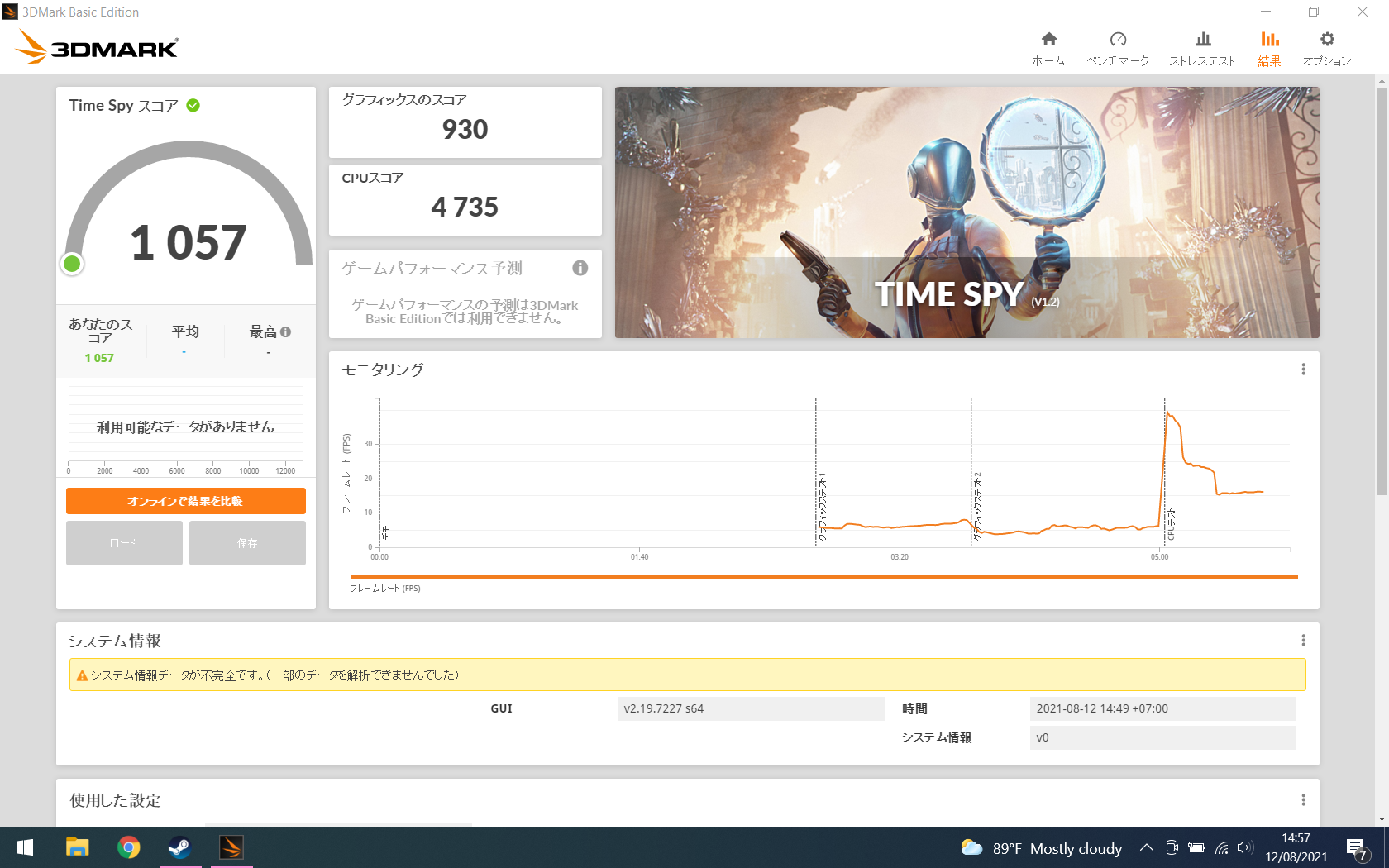Open File Explorer from the taskbar
Image resolution: width=1389 pixels, height=868 pixels.
[x=77, y=847]
